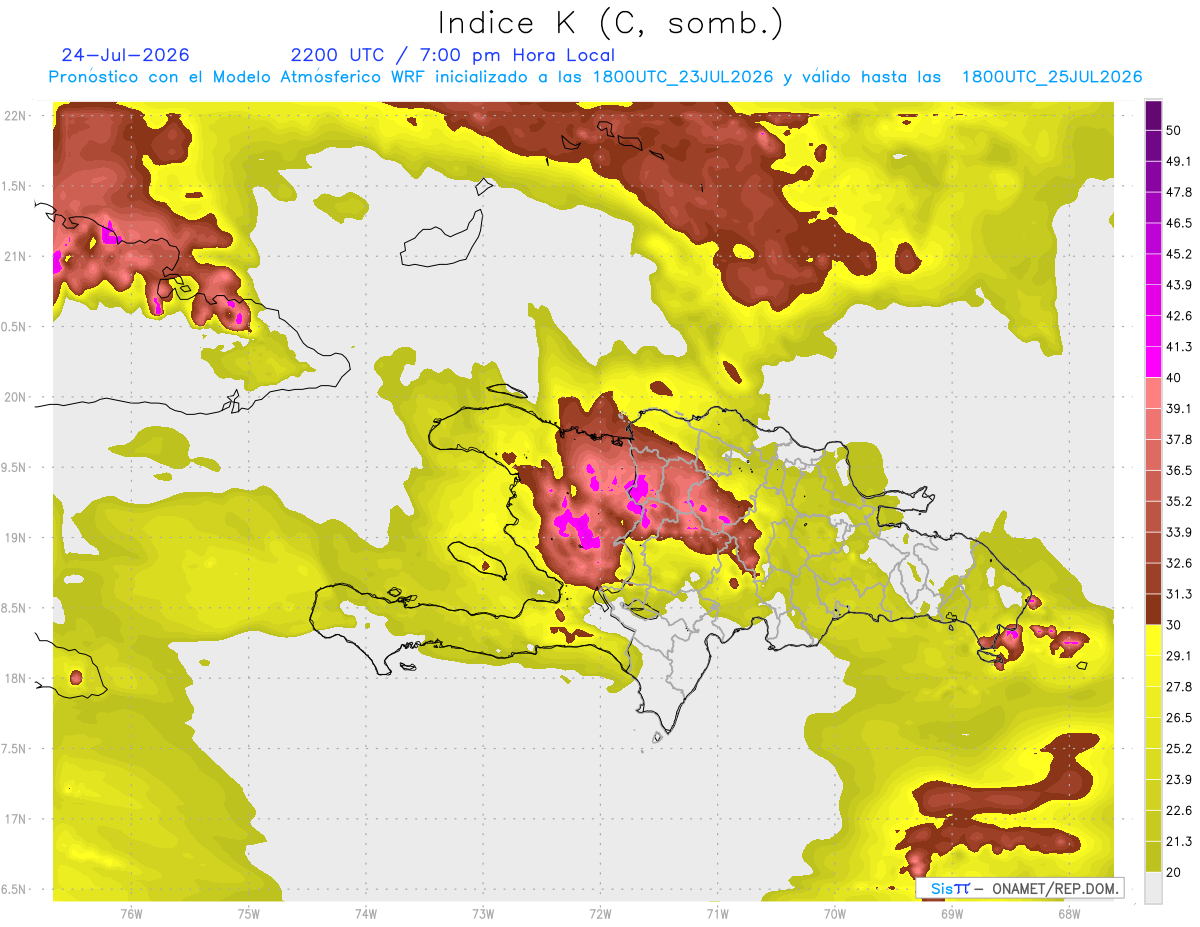1200x927 pixels.
Task: Click the magenta colorbar segment between 40 and 41.3
Action: point(1153,362)
